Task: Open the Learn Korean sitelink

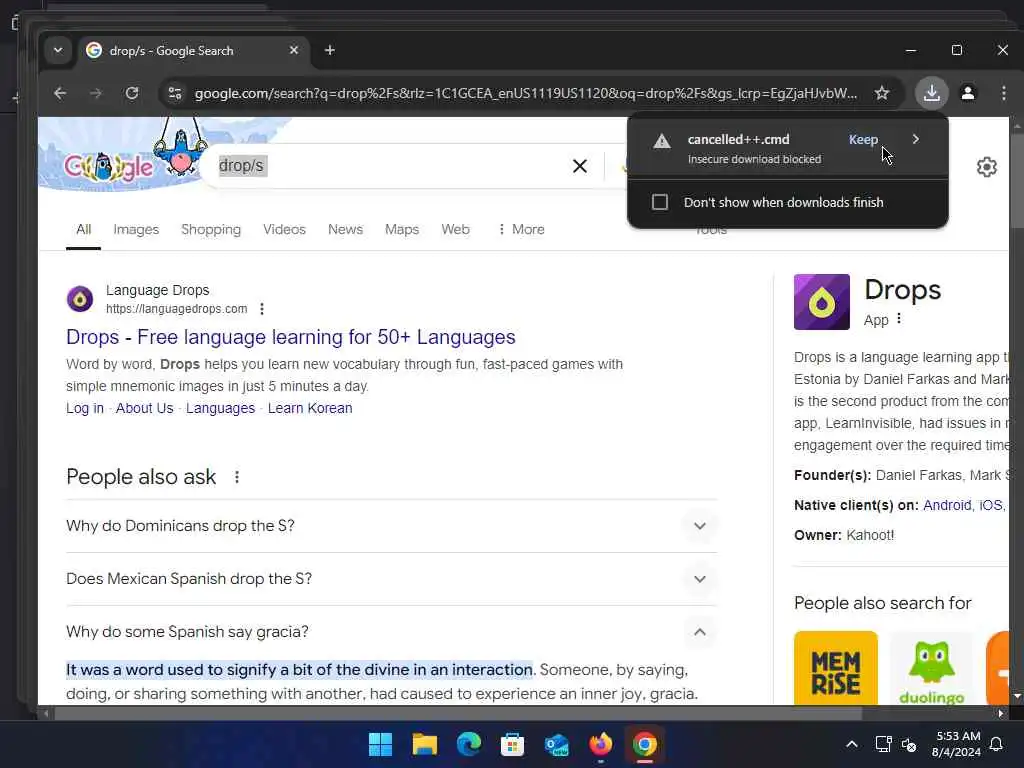Action: click(x=310, y=408)
